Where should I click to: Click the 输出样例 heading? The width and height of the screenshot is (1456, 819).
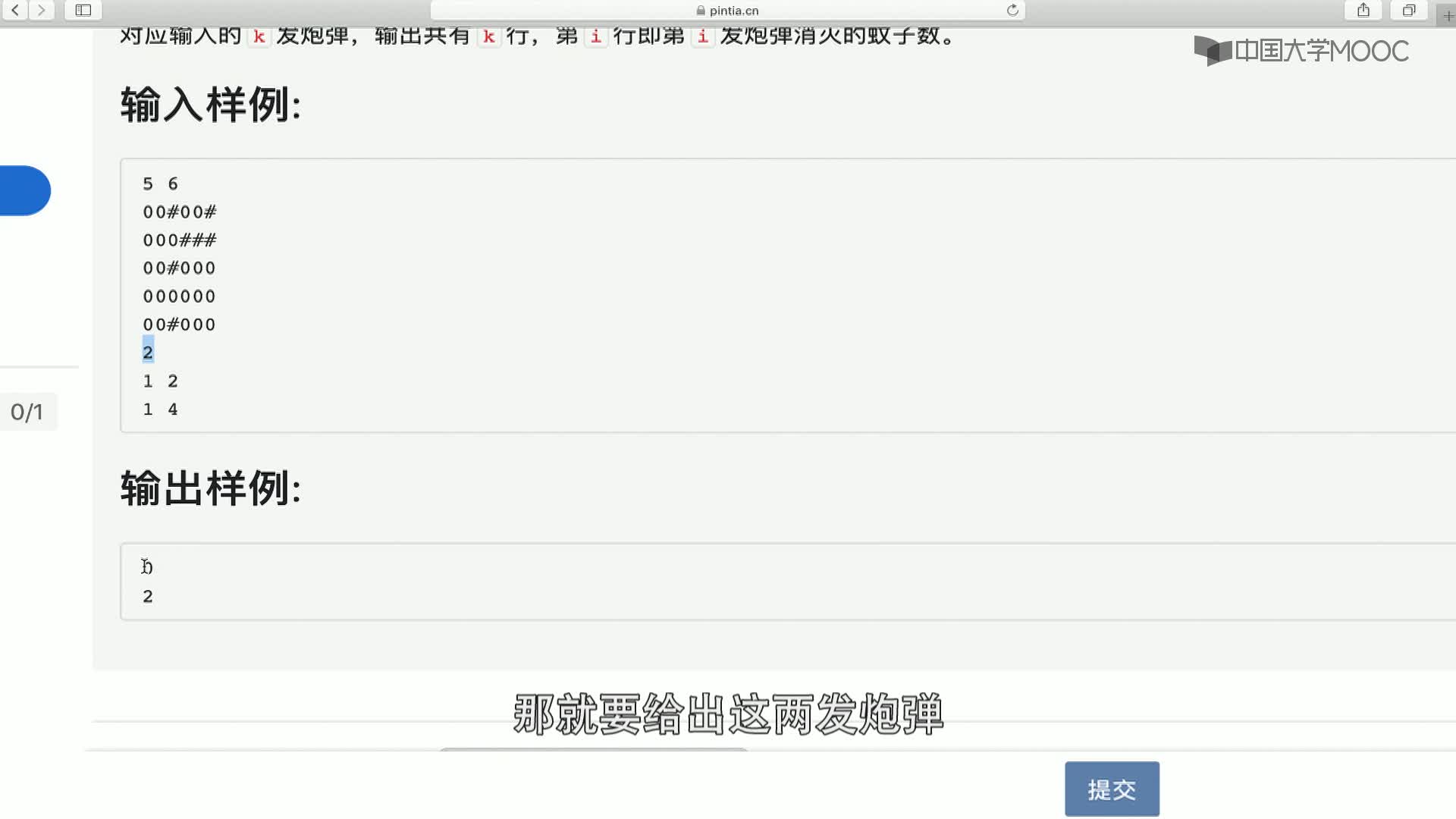point(211,488)
